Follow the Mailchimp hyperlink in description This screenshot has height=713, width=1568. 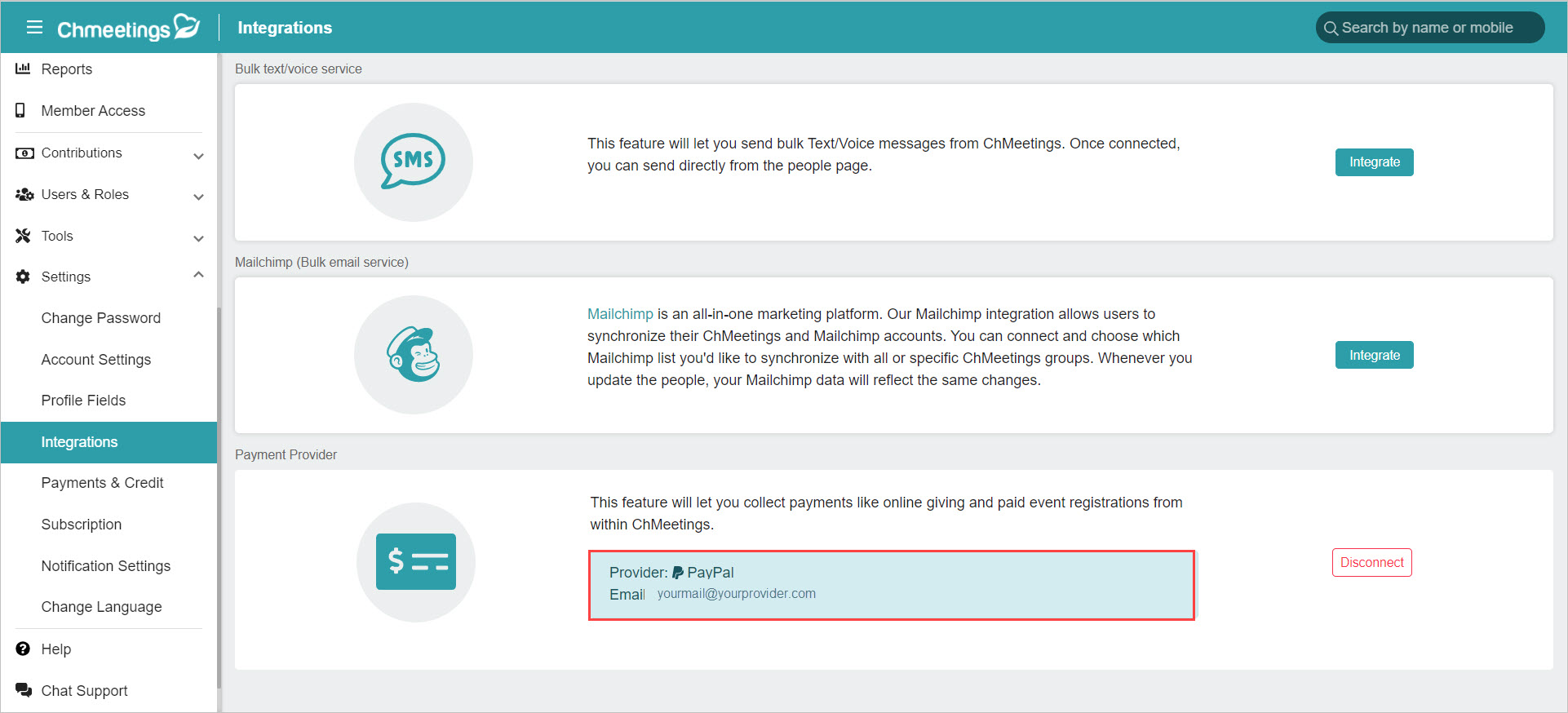pyautogui.click(x=620, y=314)
